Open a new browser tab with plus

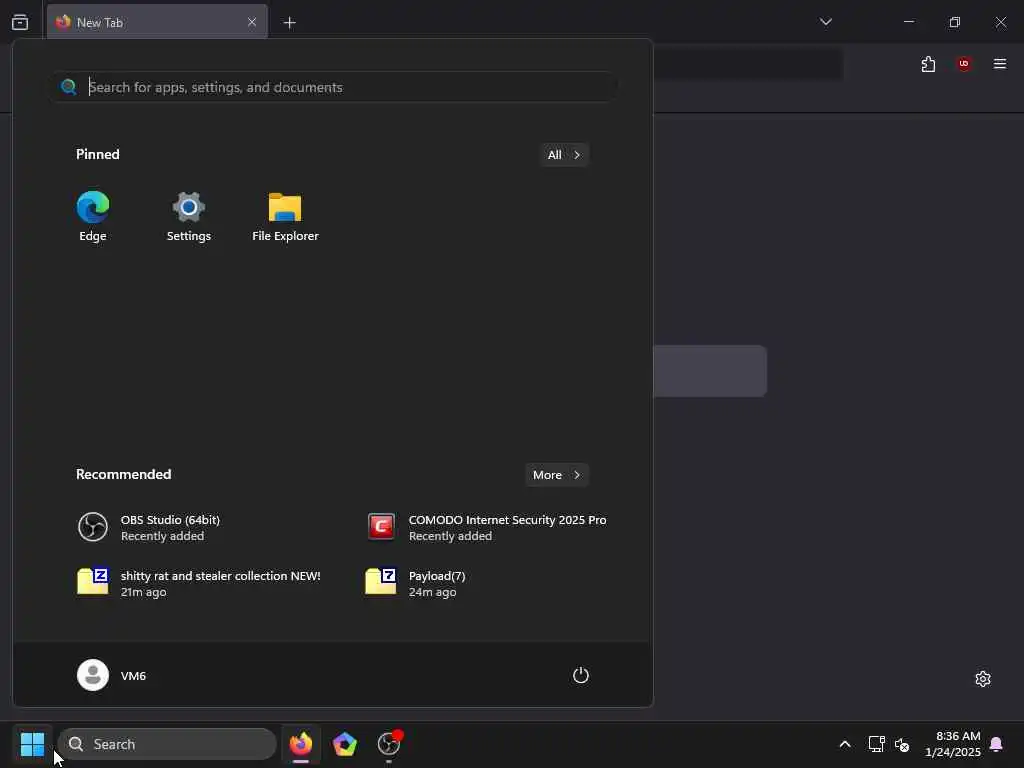click(x=290, y=23)
